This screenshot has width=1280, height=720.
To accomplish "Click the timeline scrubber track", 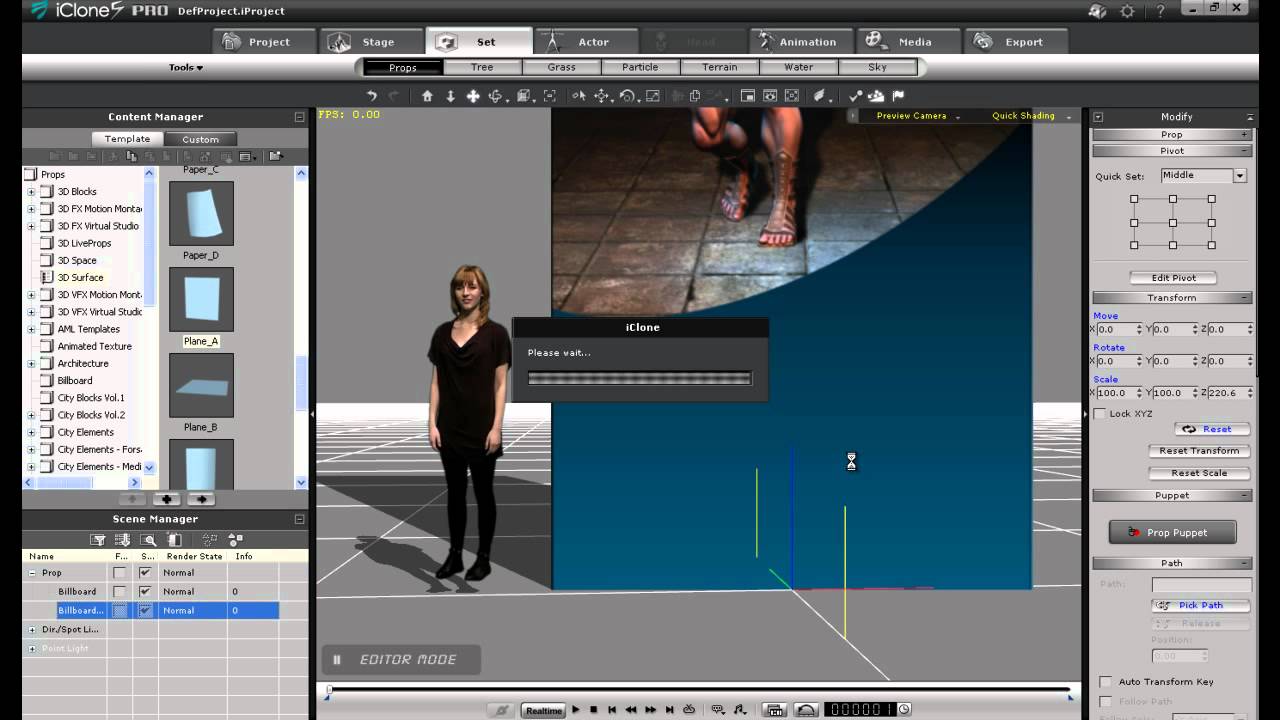I will [x=698, y=689].
